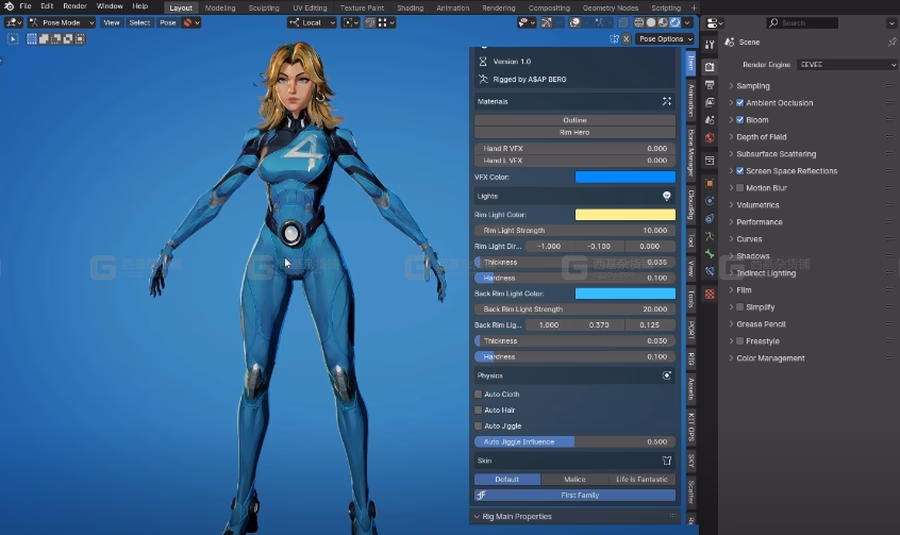Open the viewport shading options dropdown arrow
The image size is (900, 535).
(x=687, y=23)
